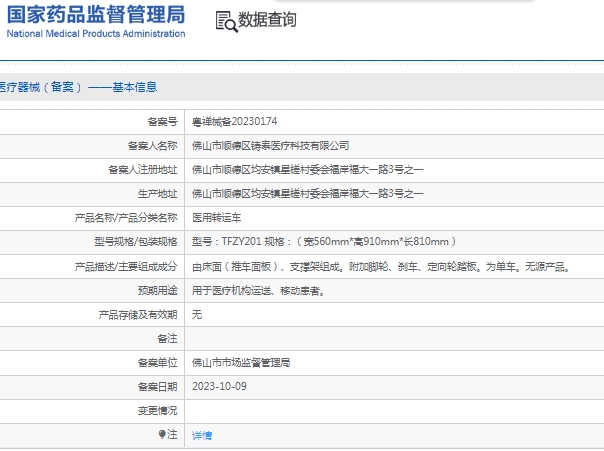Screen dimensions: 604x451
Task: Click the 生产地址 address value
Action: 307,193
